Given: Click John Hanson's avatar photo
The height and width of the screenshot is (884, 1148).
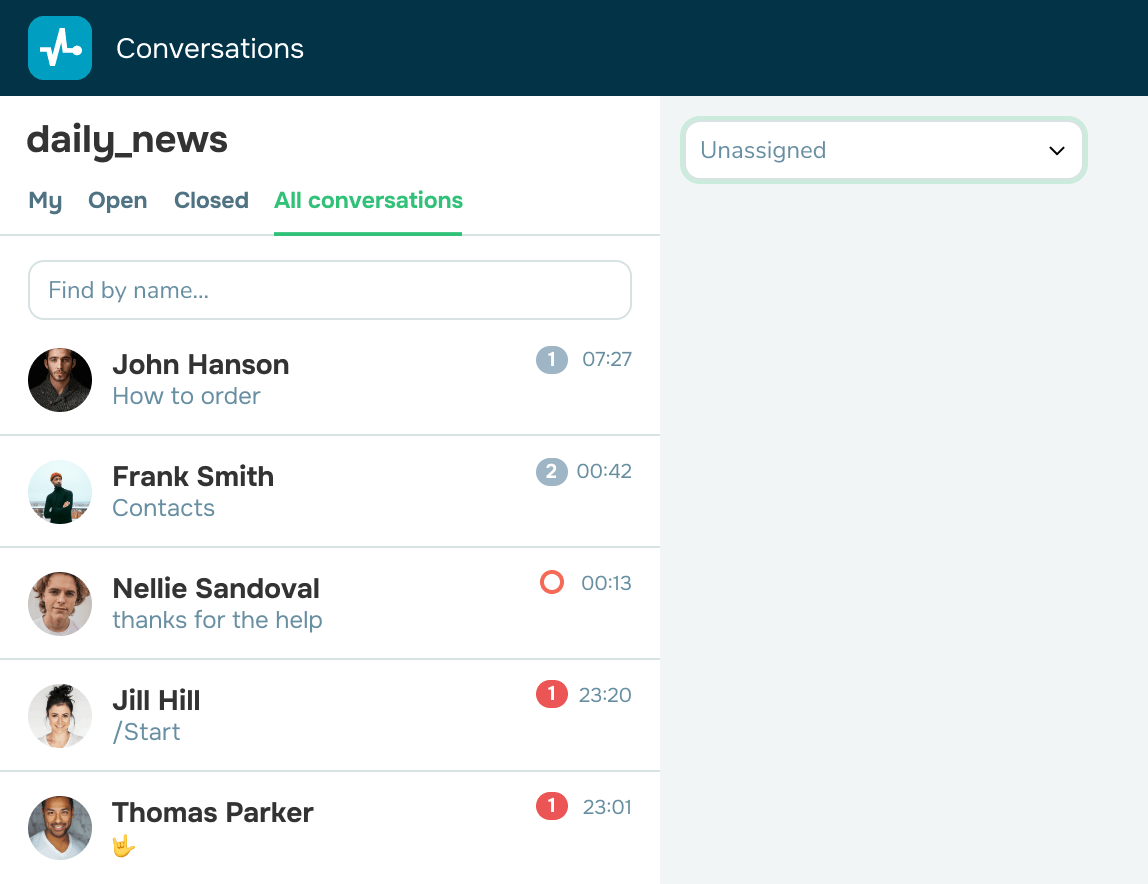Looking at the screenshot, I should pyautogui.click(x=60, y=380).
